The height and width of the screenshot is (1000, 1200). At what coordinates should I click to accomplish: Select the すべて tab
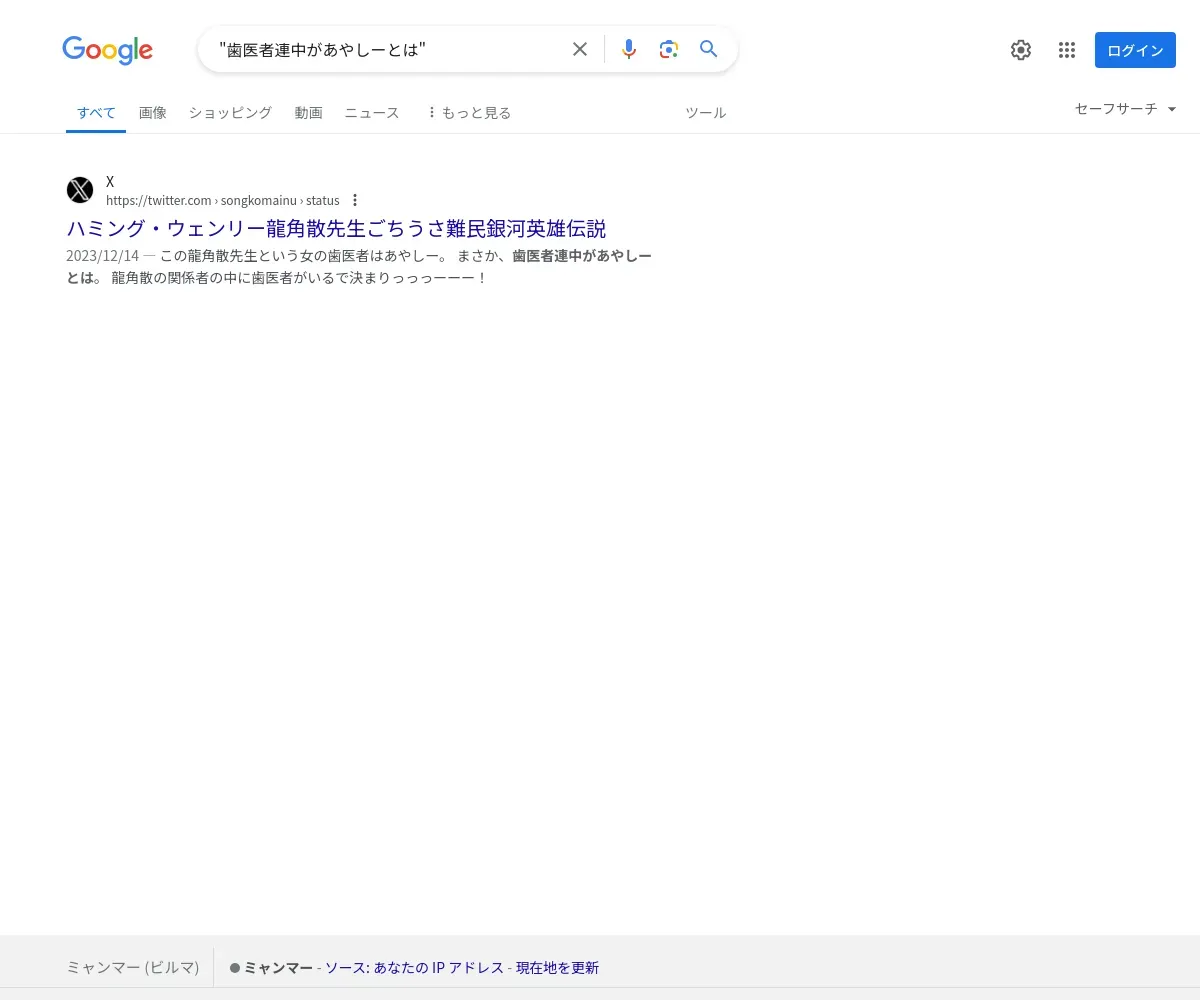point(96,113)
